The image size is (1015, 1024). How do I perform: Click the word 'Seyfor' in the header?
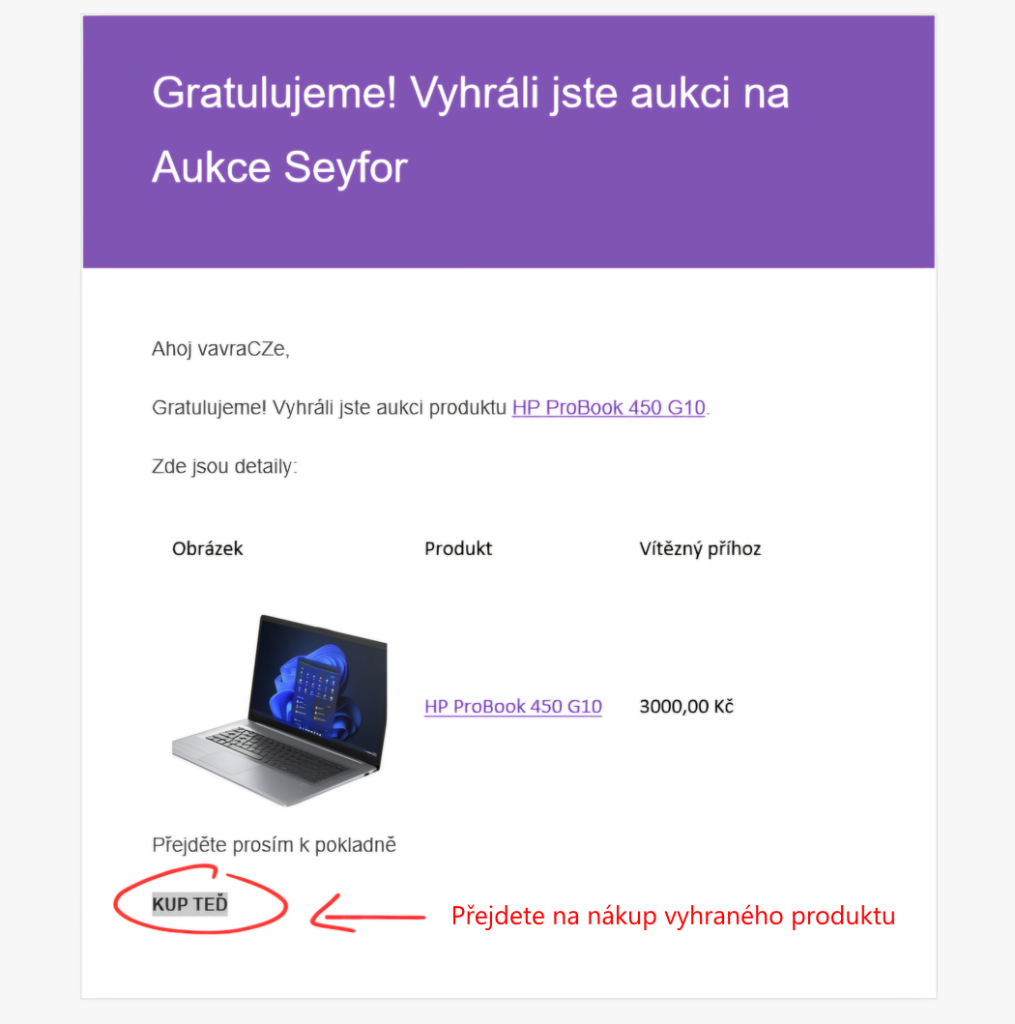pyautogui.click(x=346, y=167)
